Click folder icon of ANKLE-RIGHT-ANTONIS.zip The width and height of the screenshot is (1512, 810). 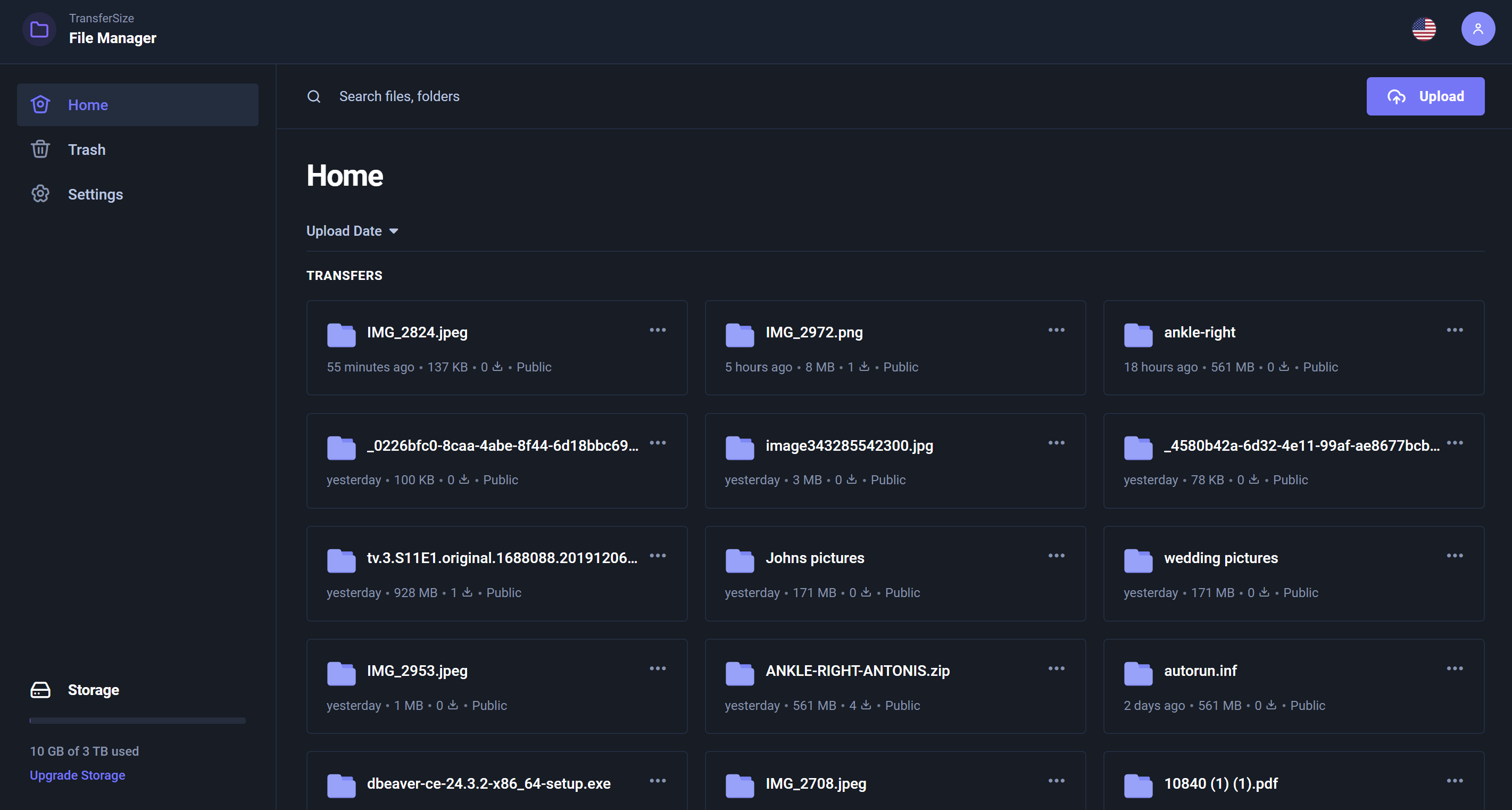tap(740, 673)
